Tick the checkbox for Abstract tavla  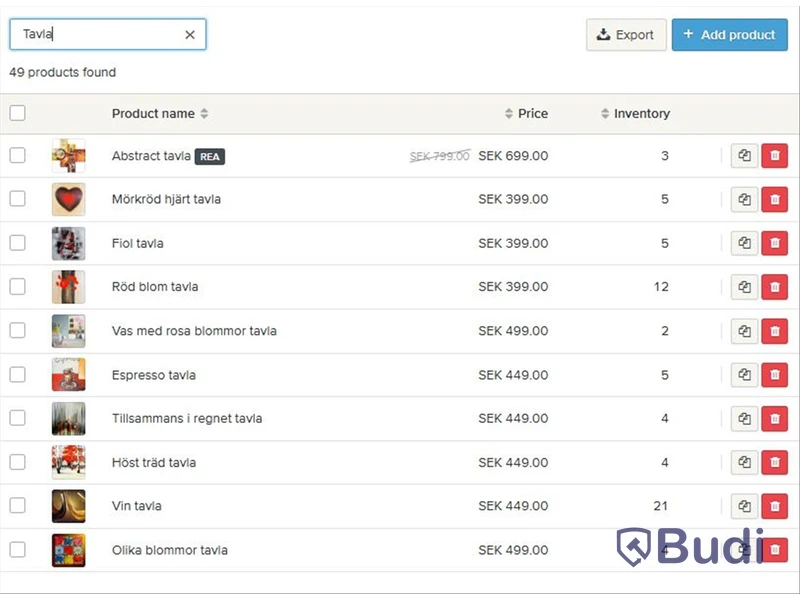17,155
